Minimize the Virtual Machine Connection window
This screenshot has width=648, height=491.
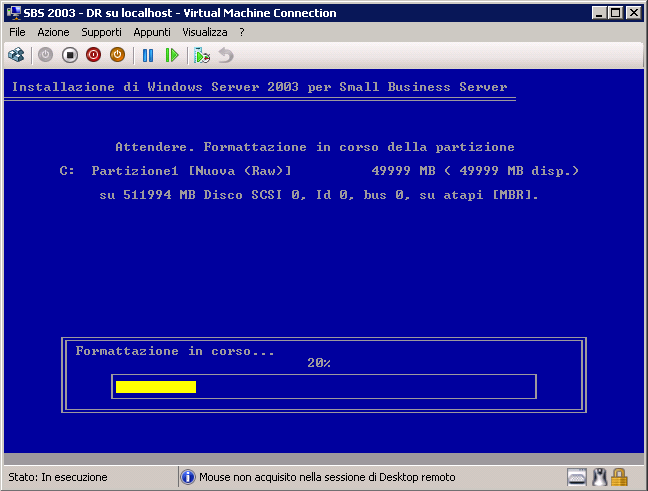(x=598, y=13)
